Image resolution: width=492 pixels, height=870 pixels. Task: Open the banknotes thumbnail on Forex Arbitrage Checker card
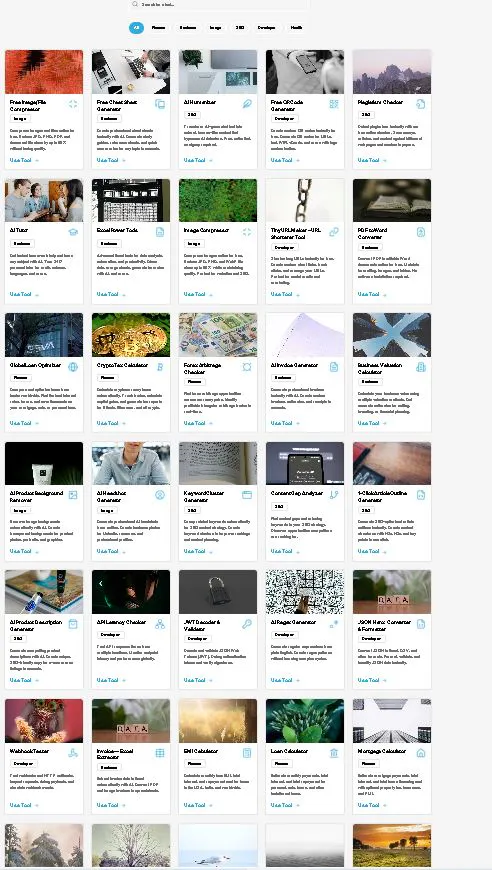coord(218,335)
